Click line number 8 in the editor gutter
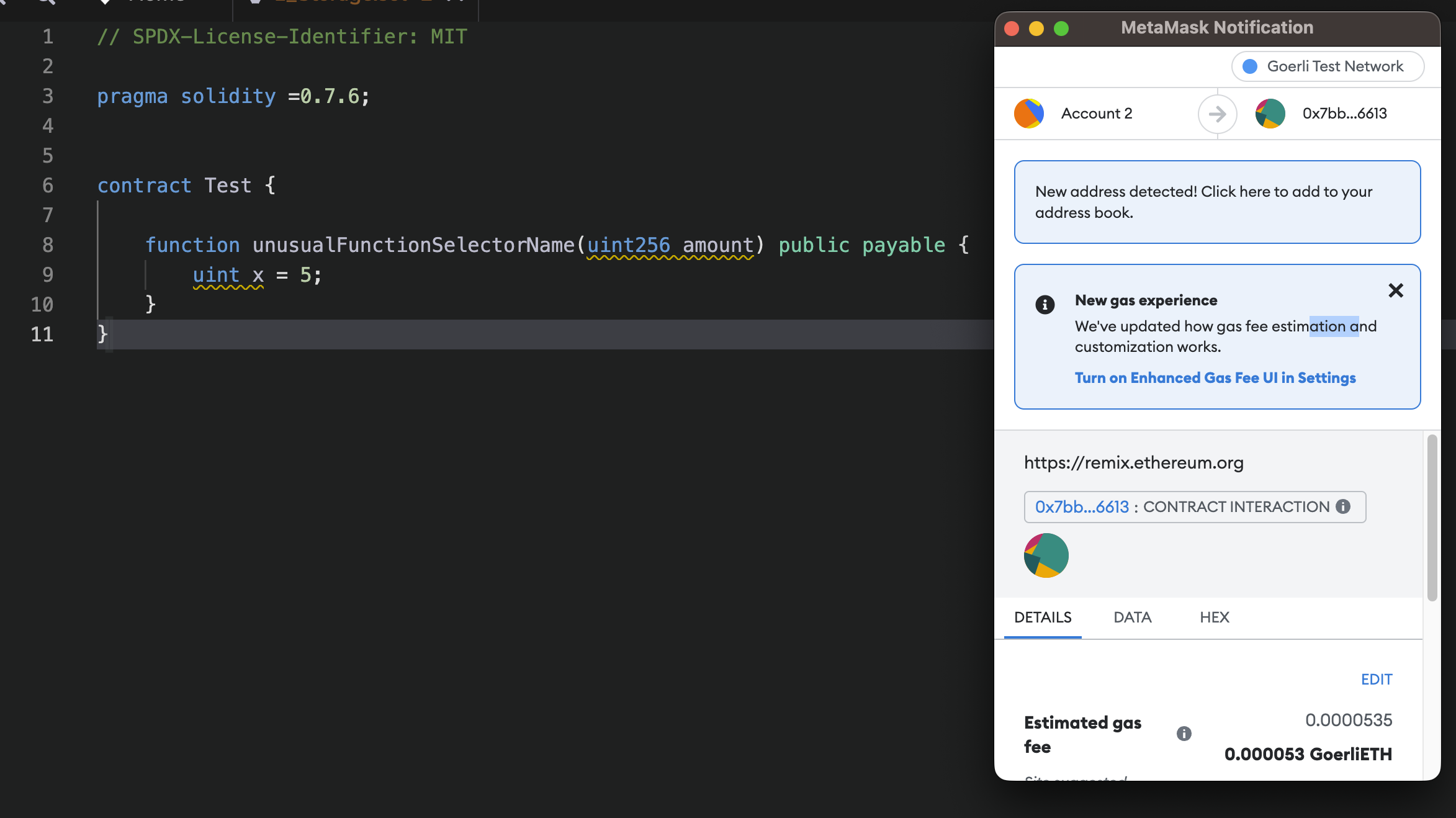1456x818 pixels. (48, 245)
